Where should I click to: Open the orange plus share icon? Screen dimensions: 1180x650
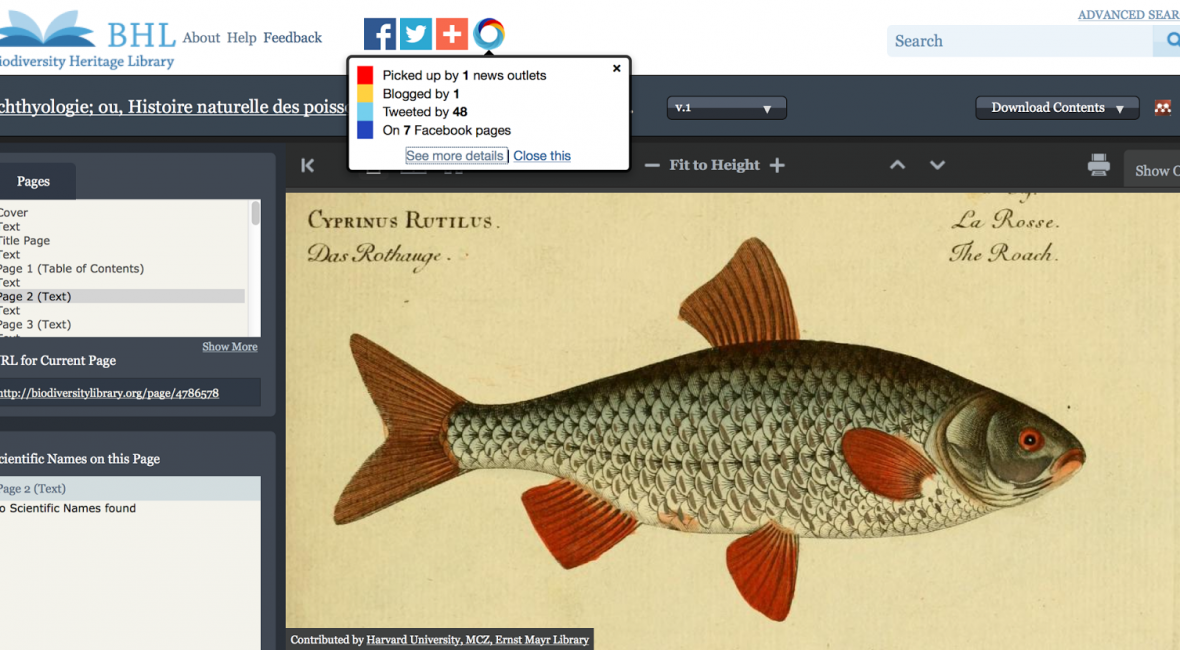452,34
